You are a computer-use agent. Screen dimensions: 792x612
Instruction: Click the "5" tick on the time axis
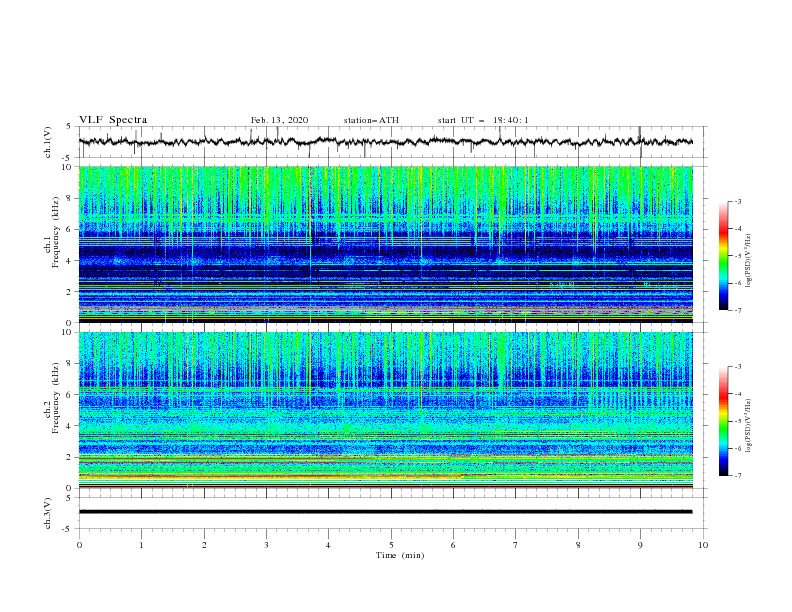391,545
